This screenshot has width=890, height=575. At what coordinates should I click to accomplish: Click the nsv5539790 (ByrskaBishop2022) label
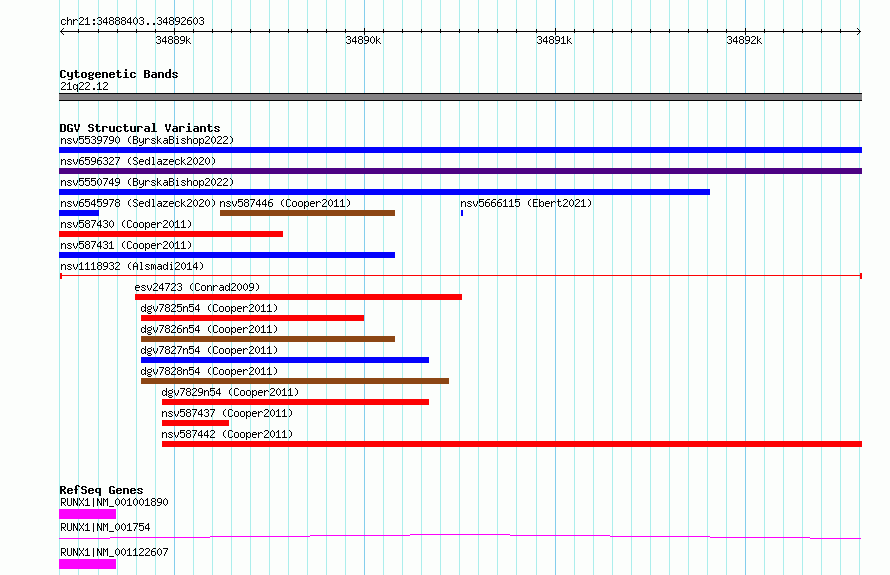pos(147,140)
